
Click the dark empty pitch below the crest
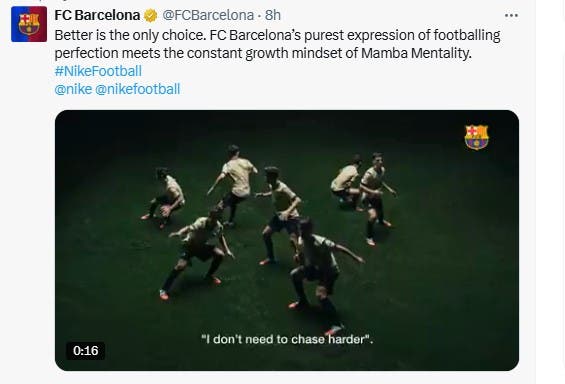click(x=468, y=234)
